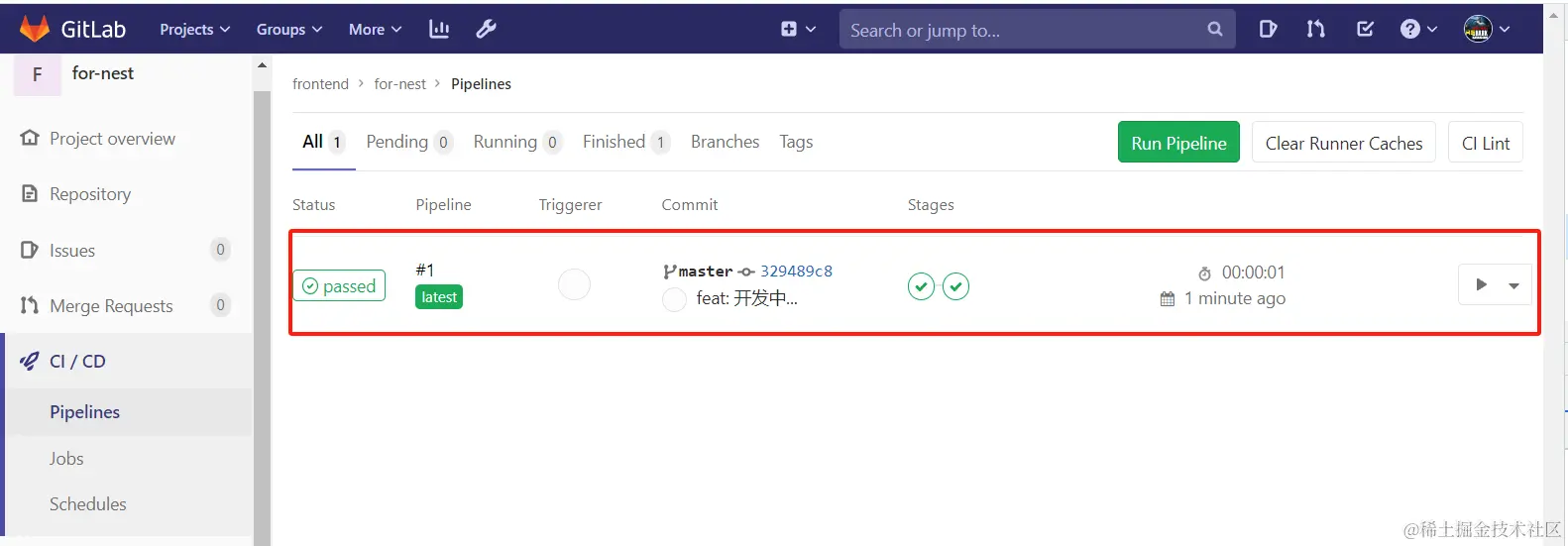Image resolution: width=1568 pixels, height=546 pixels.
Task: Switch to the All pipelines tab
Action: [x=323, y=142]
